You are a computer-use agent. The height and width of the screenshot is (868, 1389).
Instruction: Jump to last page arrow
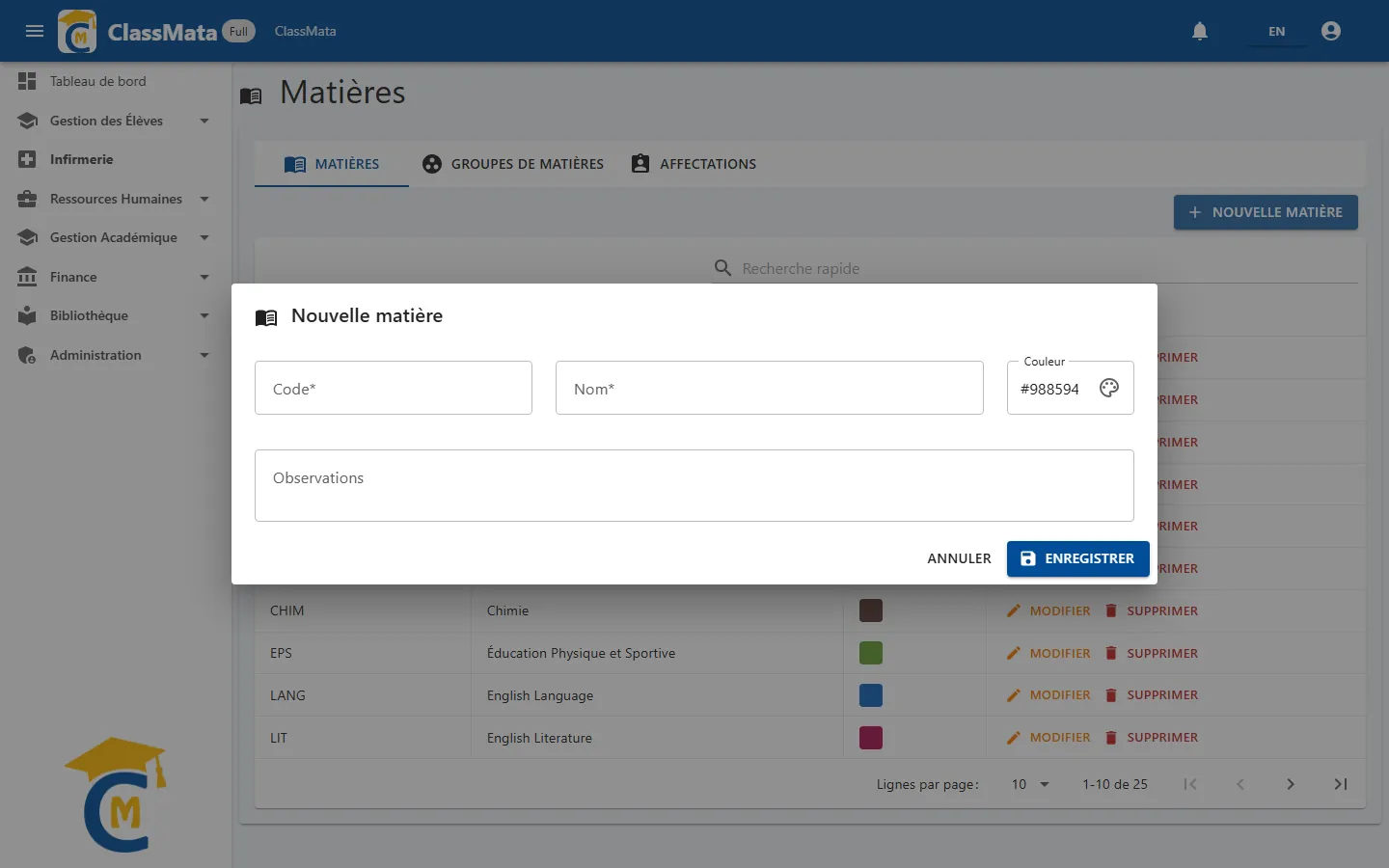click(x=1341, y=784)
